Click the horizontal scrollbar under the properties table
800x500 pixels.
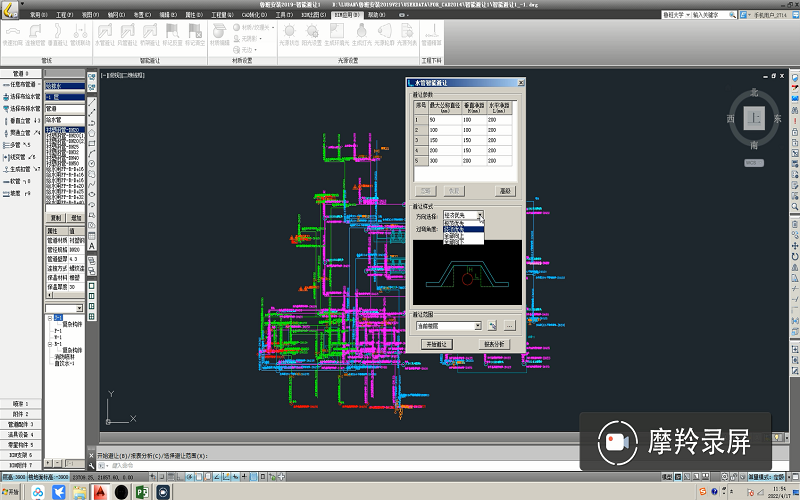[x=65, y=295]
